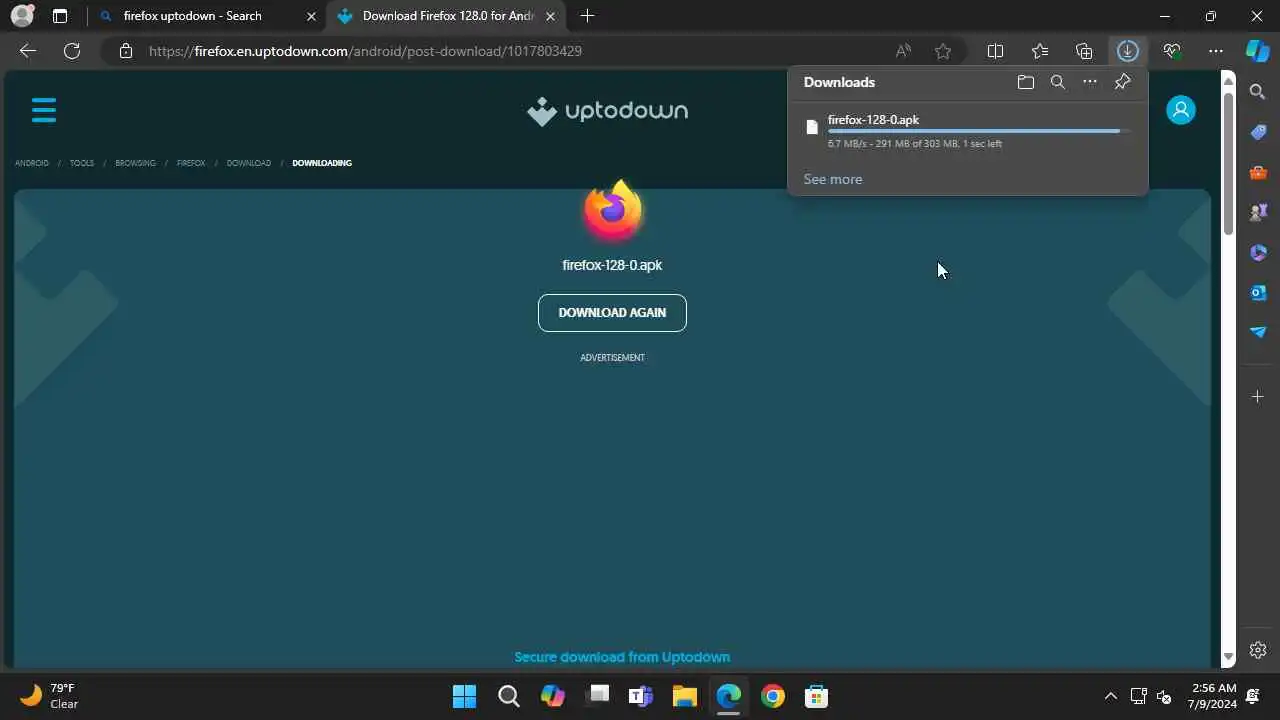View site information via the lock icon

pyautogui.click(x=126, y=51)
